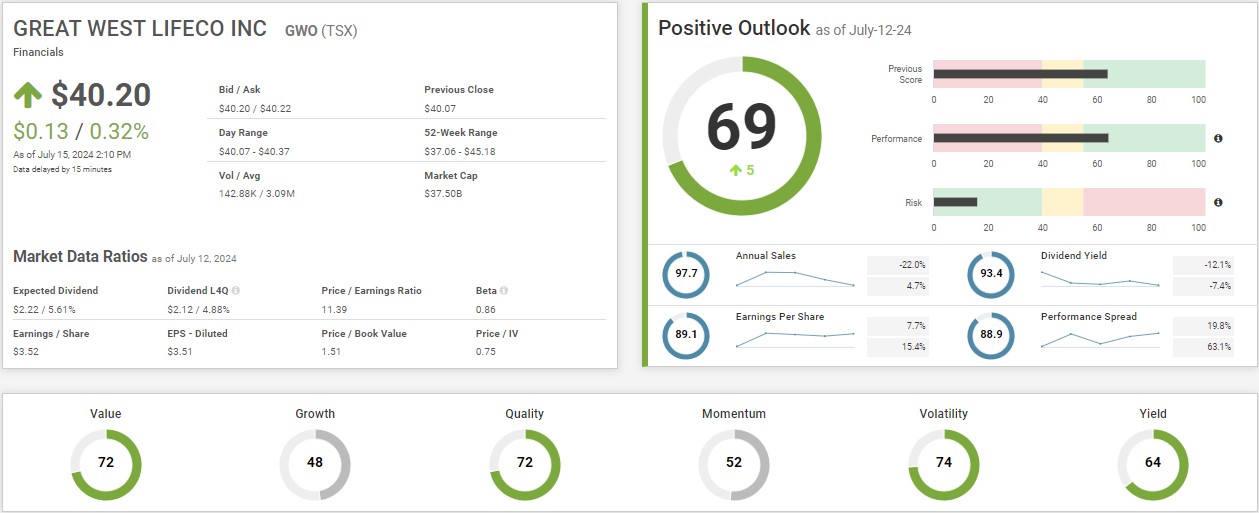
Task: Click the Growth score 48 donut
Action: tap(315, 463)
